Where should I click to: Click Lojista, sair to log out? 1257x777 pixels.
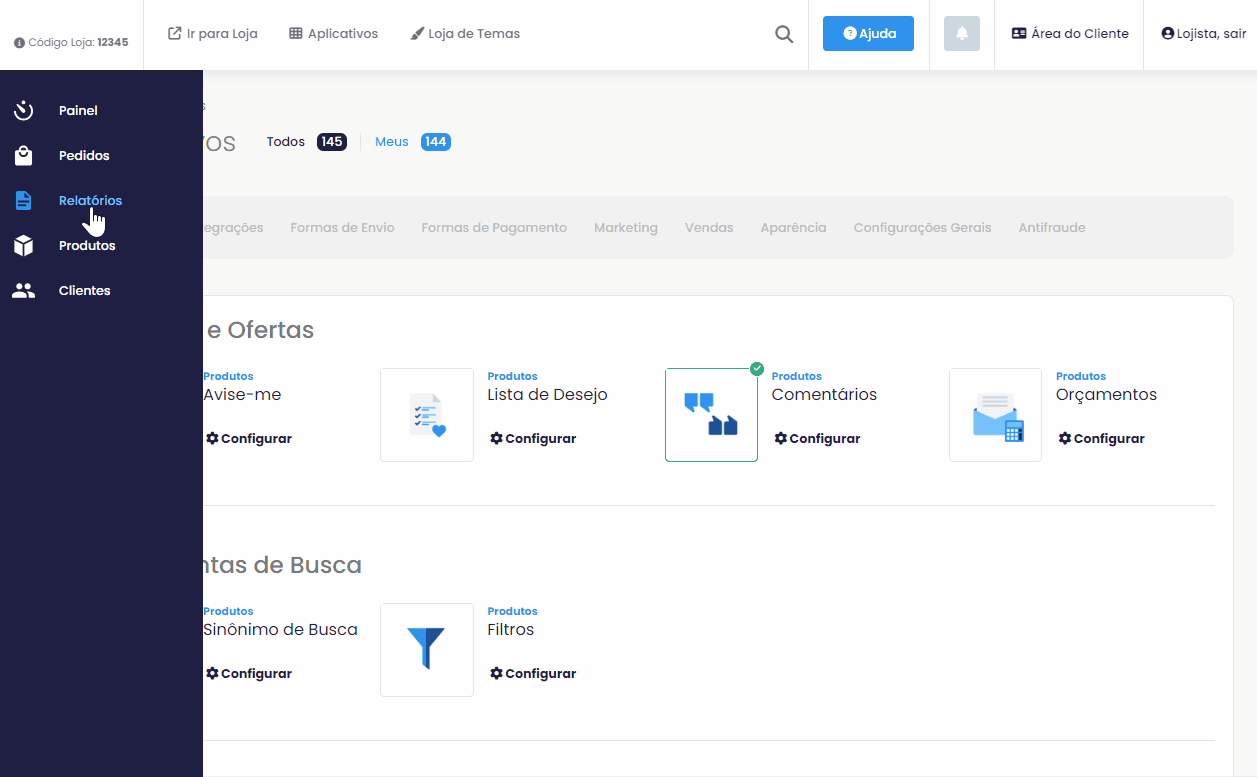click(1204, 34)
